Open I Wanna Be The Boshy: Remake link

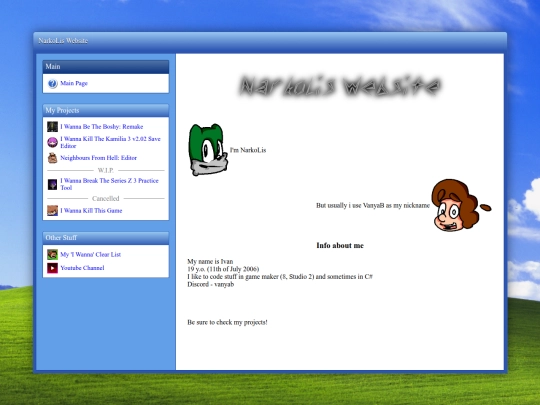coord(102,127)
